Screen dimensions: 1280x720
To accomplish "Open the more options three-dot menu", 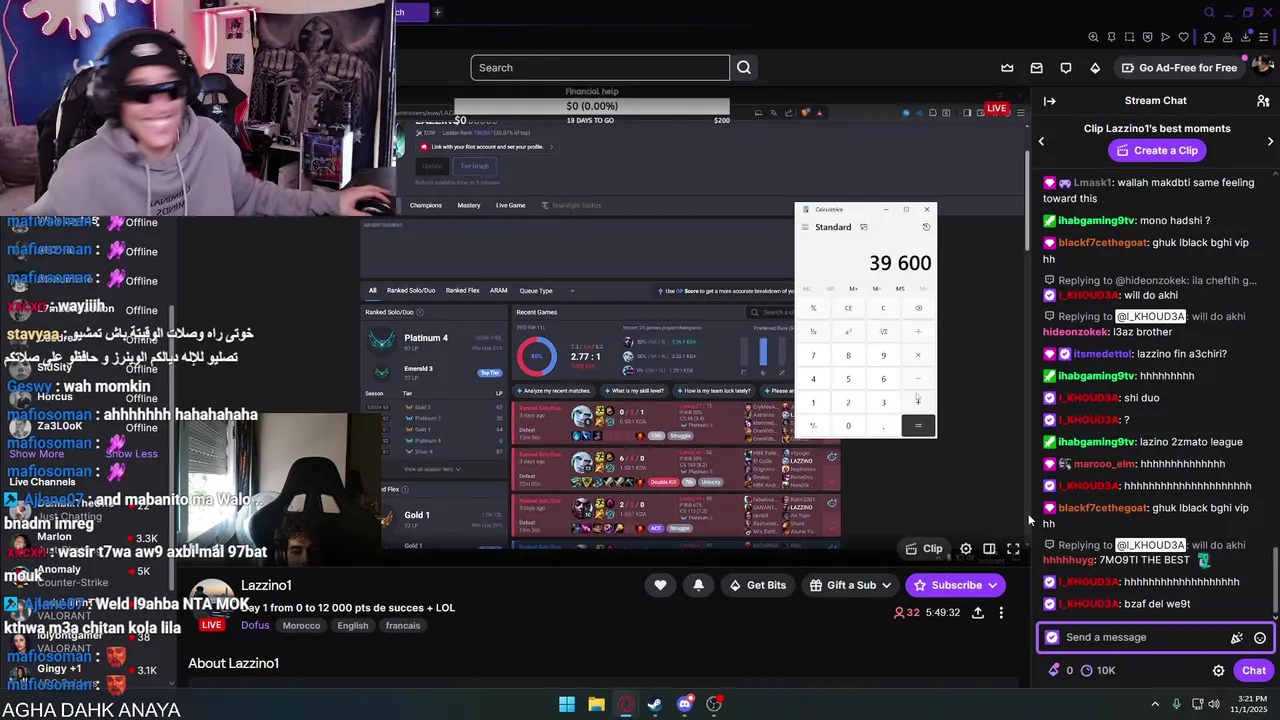I will [x=1001, y=612].
